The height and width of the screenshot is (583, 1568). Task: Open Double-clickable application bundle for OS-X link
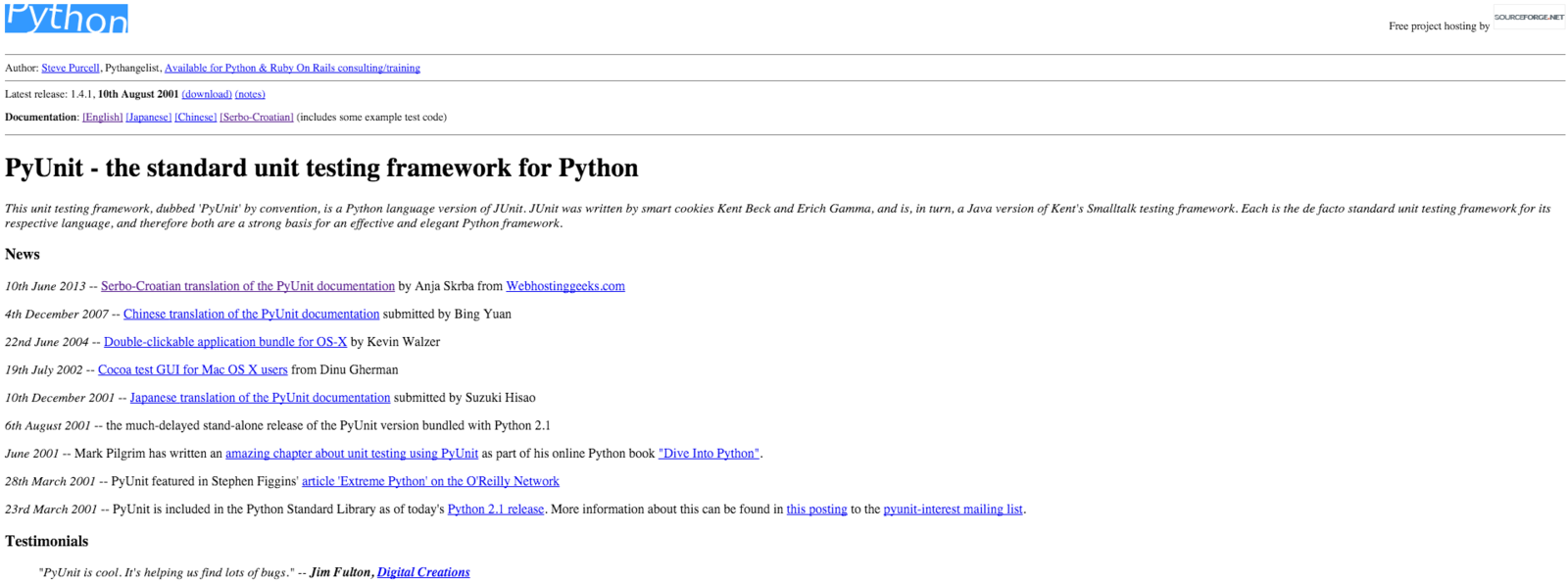pos(225,342)
